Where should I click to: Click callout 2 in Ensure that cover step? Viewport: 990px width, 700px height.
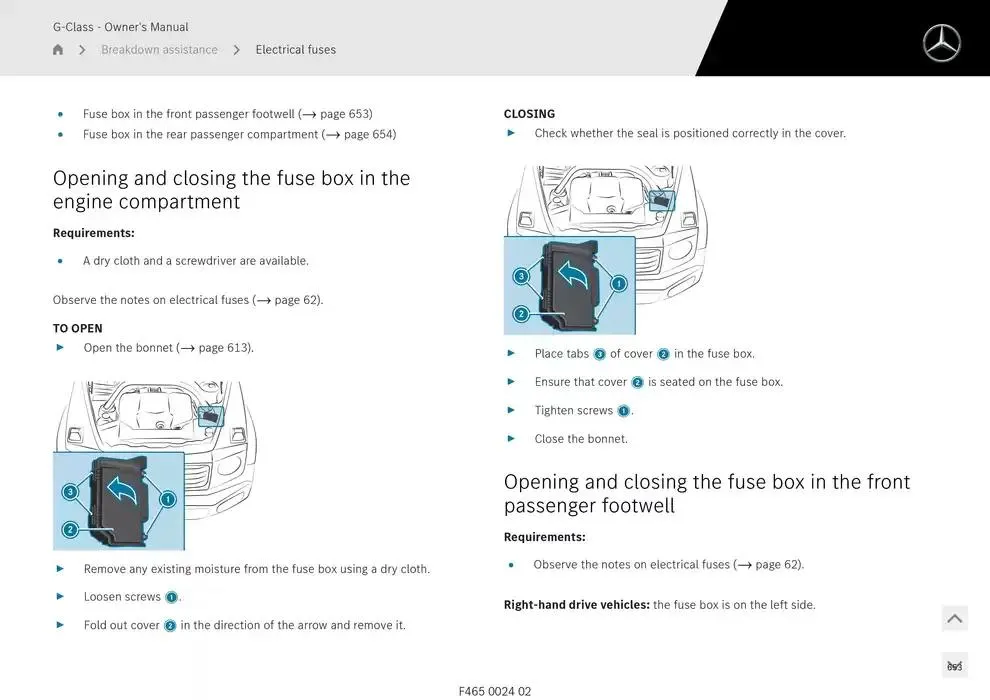coord(637,382)
